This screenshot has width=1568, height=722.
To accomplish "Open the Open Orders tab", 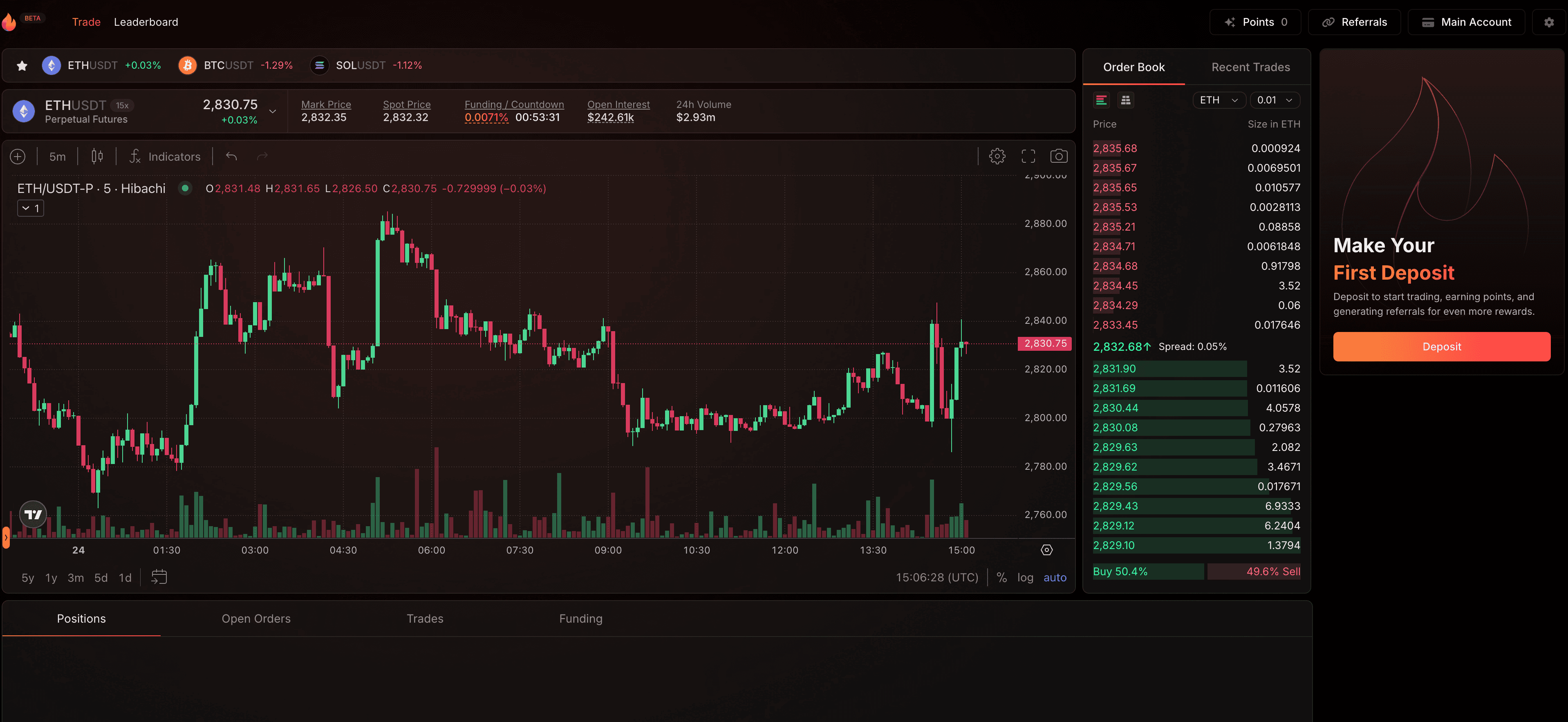I will [x=255, y=619].
